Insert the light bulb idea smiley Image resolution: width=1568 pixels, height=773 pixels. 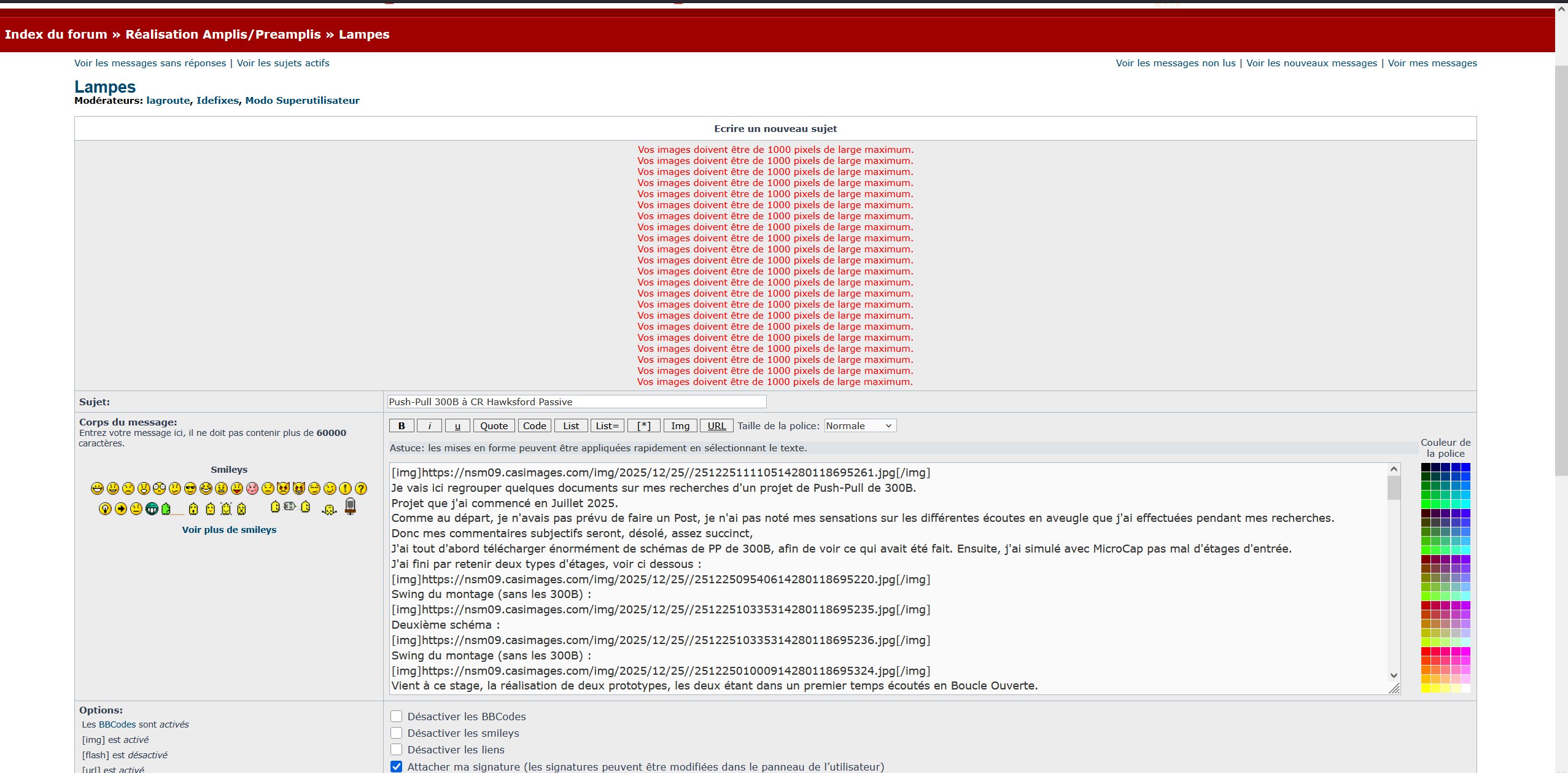point(105,509)
